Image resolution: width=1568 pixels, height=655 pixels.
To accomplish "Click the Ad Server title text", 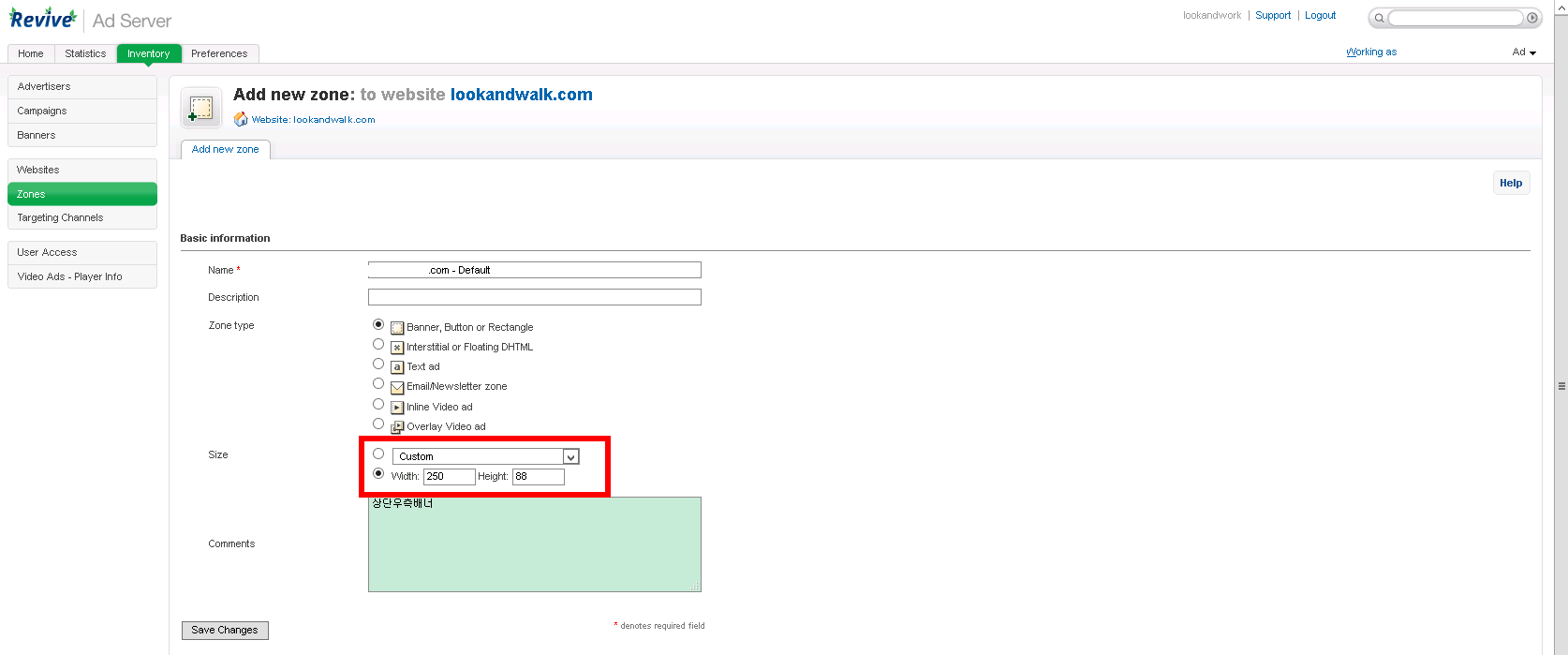I will 132,21.
